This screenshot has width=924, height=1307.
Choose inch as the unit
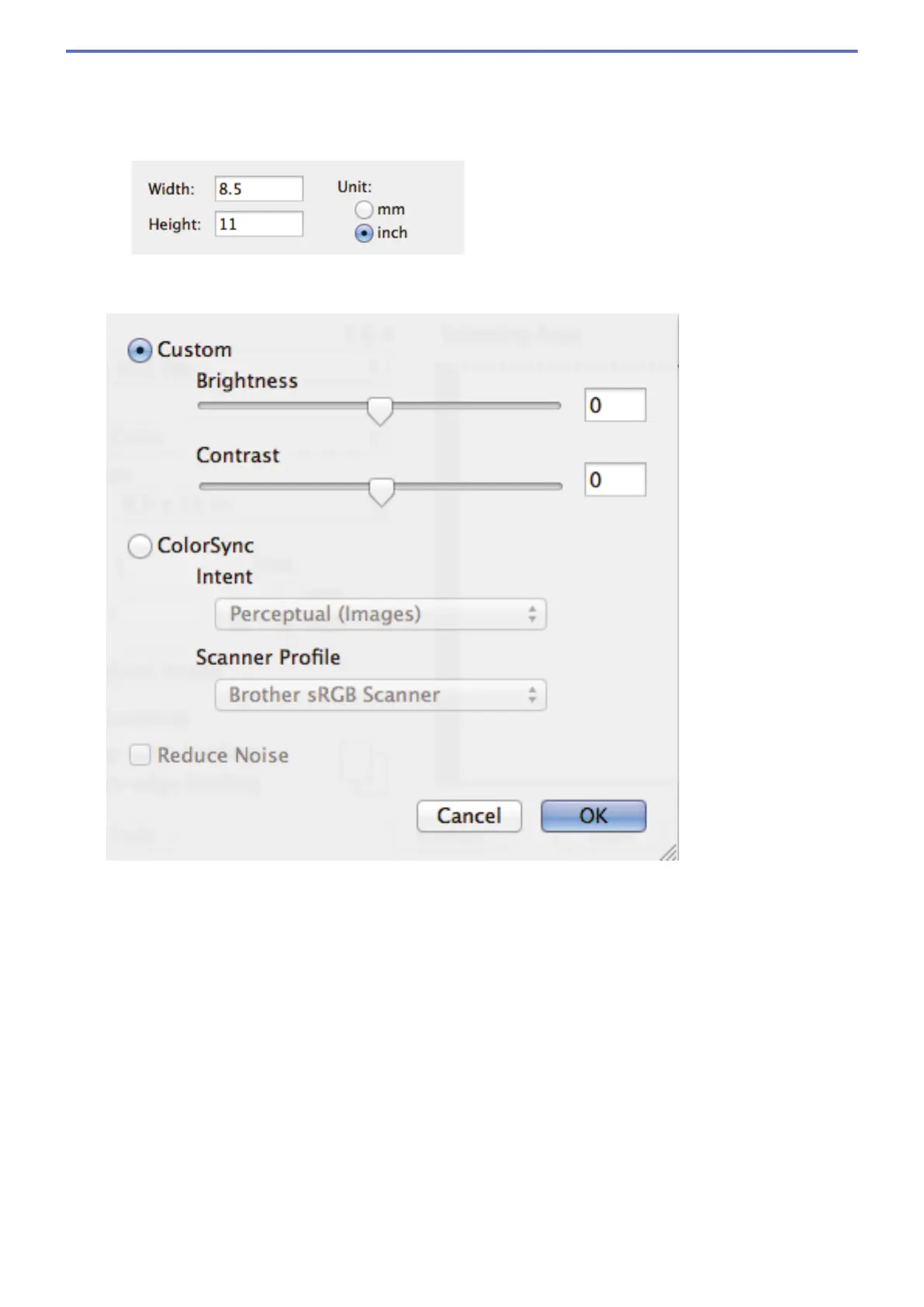364,233
